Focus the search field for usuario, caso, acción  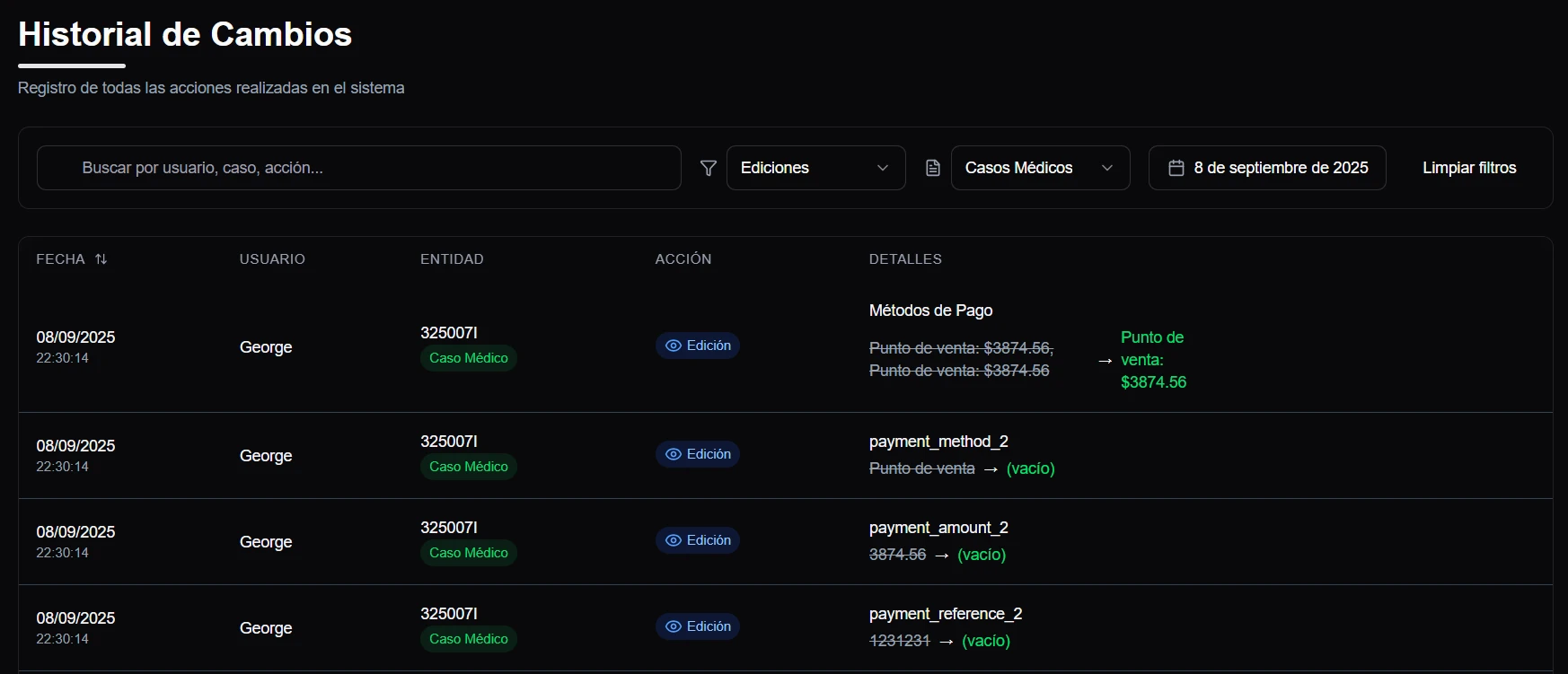[x=359, y=168]
